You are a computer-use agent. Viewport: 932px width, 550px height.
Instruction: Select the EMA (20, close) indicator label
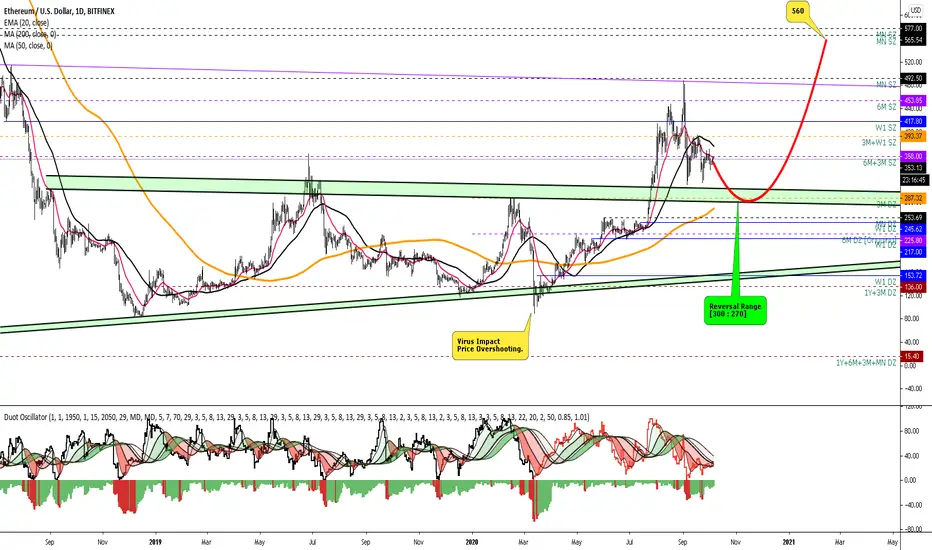[x=26, y=23]
